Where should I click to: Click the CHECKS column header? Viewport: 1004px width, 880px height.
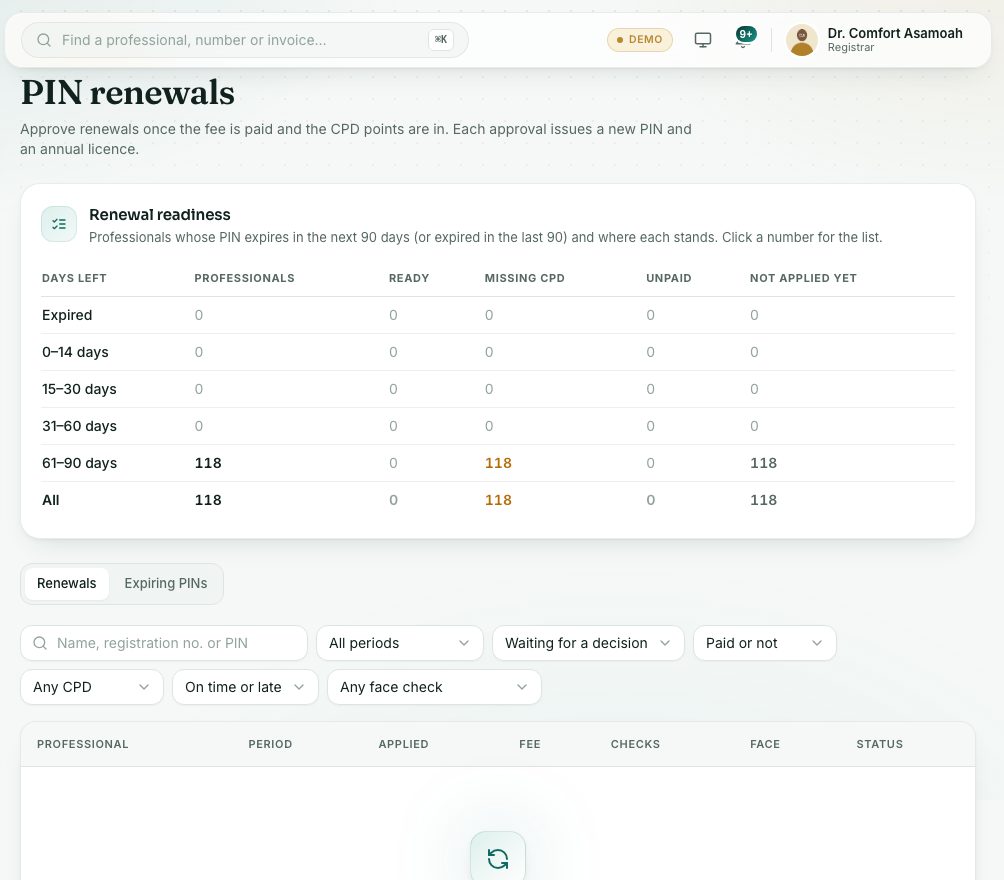pyautogui.click(x=635, y=744)
